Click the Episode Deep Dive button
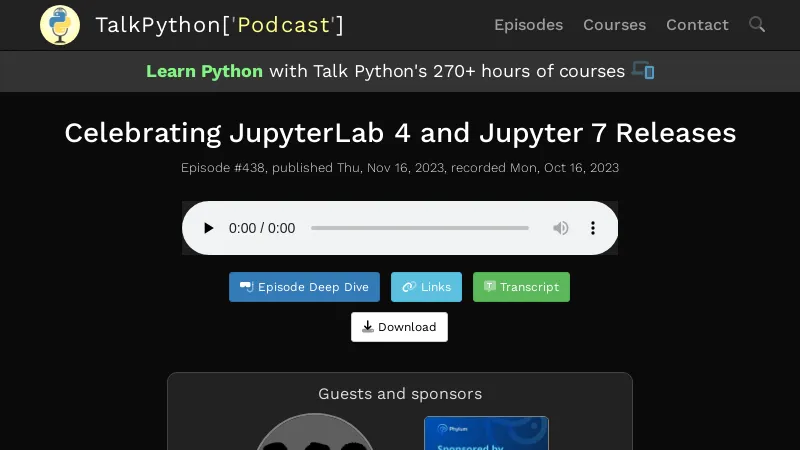Image resolution: width=800 pixels, height=450 pixels. [x=304, y=287]
